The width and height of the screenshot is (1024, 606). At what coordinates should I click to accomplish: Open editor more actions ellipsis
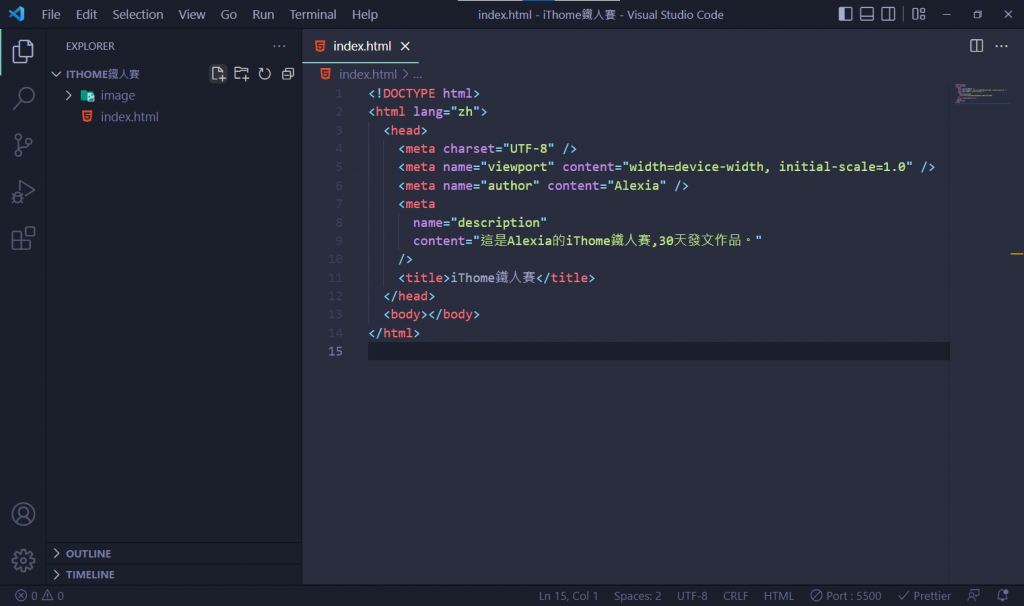(x=1001, y=46)
